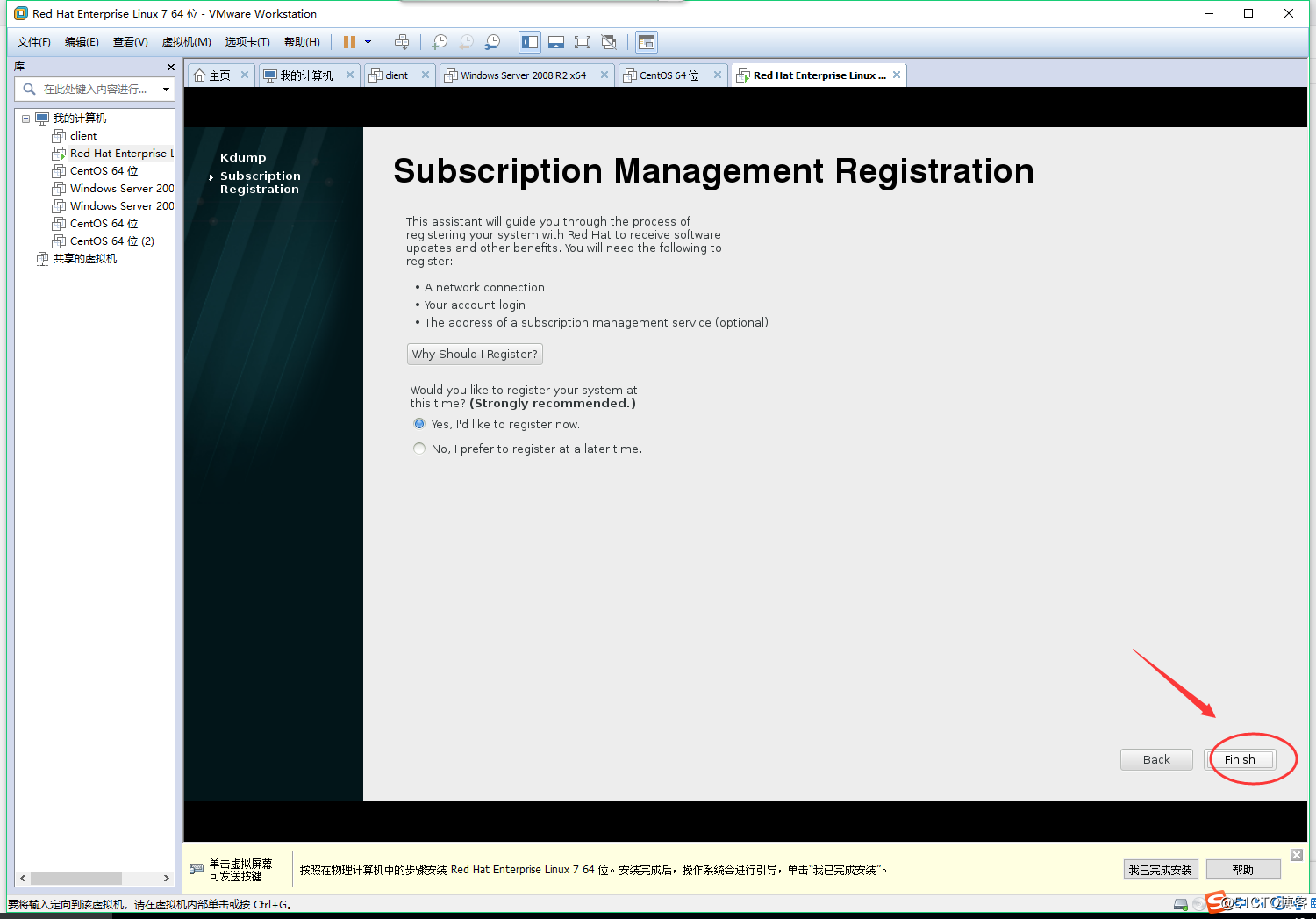Screen dimensions: 1316x919
Task: Open the power options dropdown arrow beside pause
Action: (x=368, y=42)
